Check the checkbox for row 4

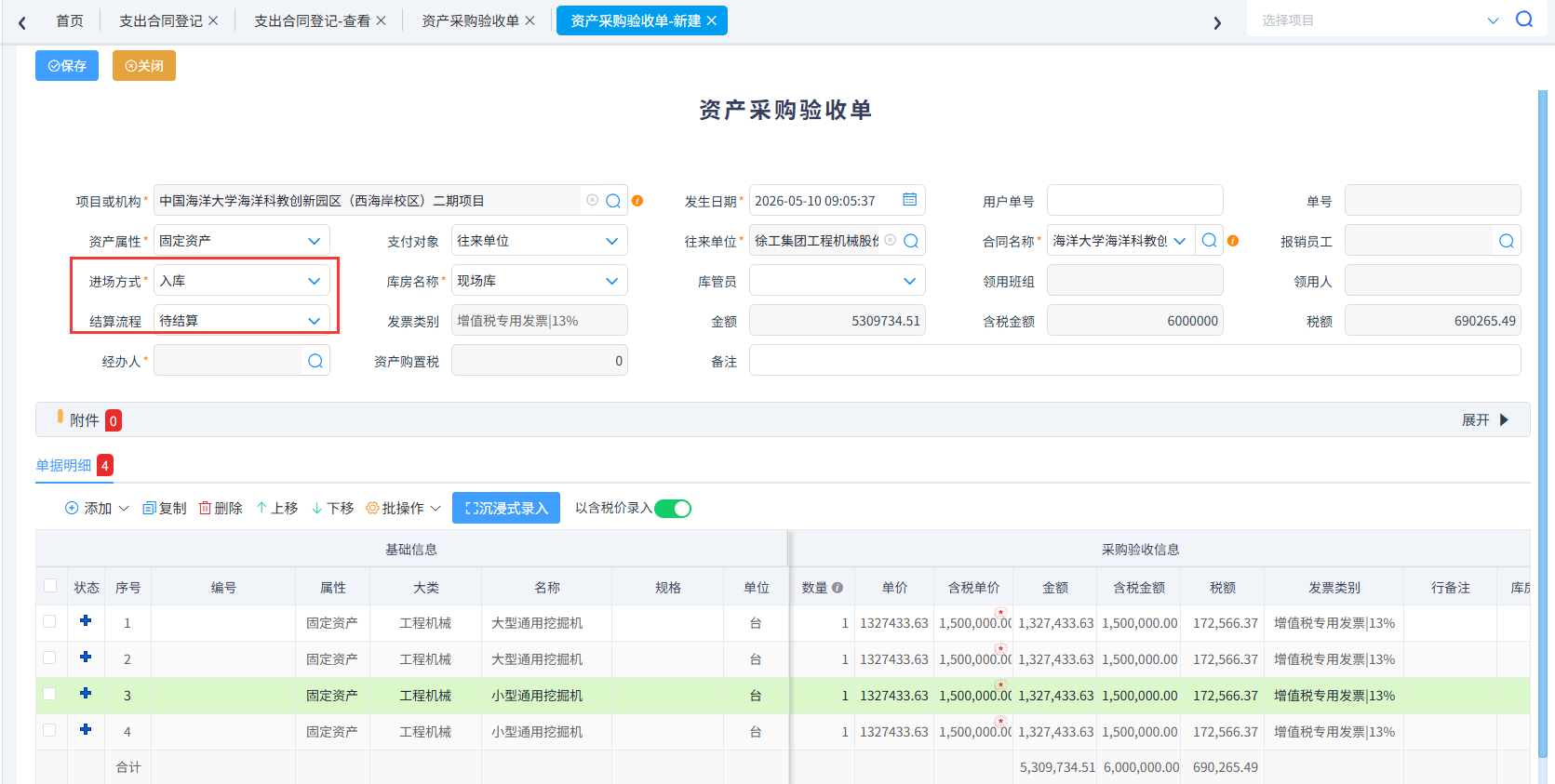click(x=50, y=731)
